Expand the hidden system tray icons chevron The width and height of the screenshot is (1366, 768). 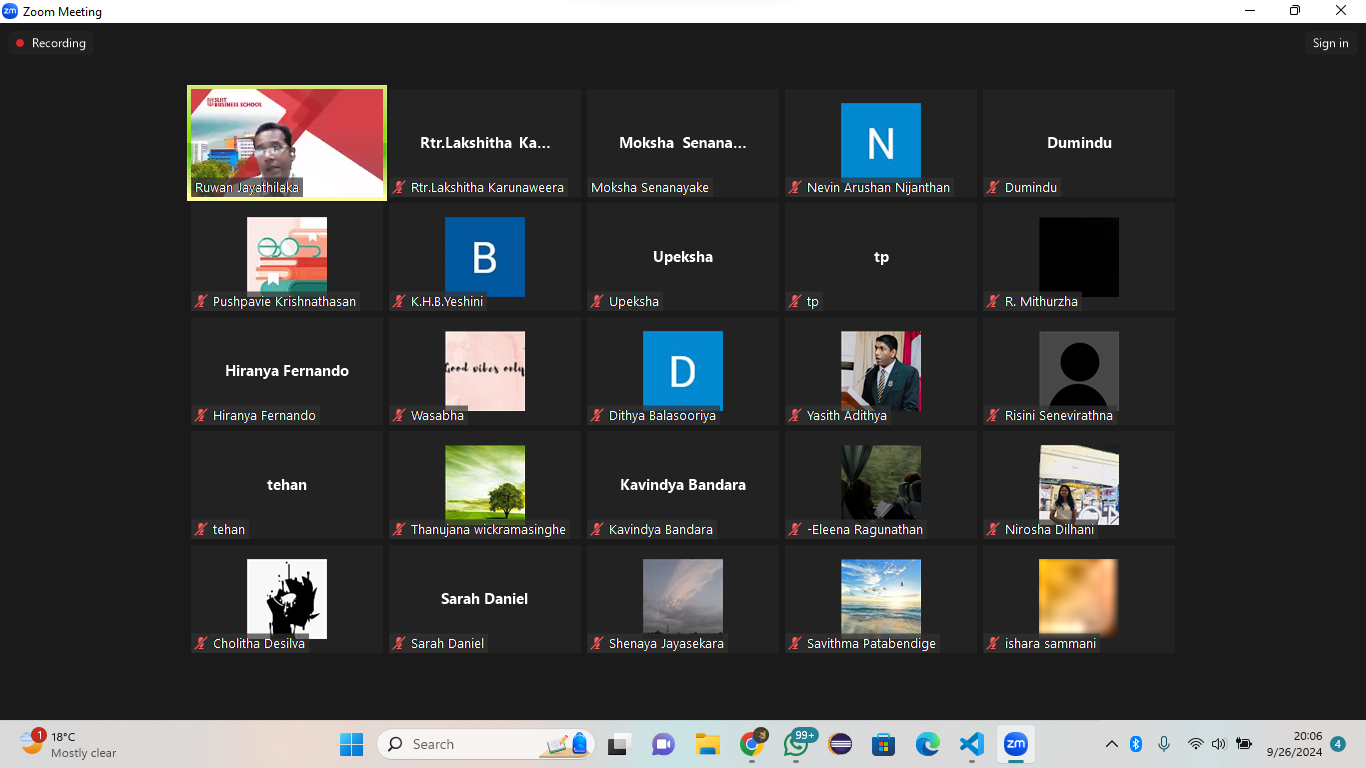(x=1111, y=744)
